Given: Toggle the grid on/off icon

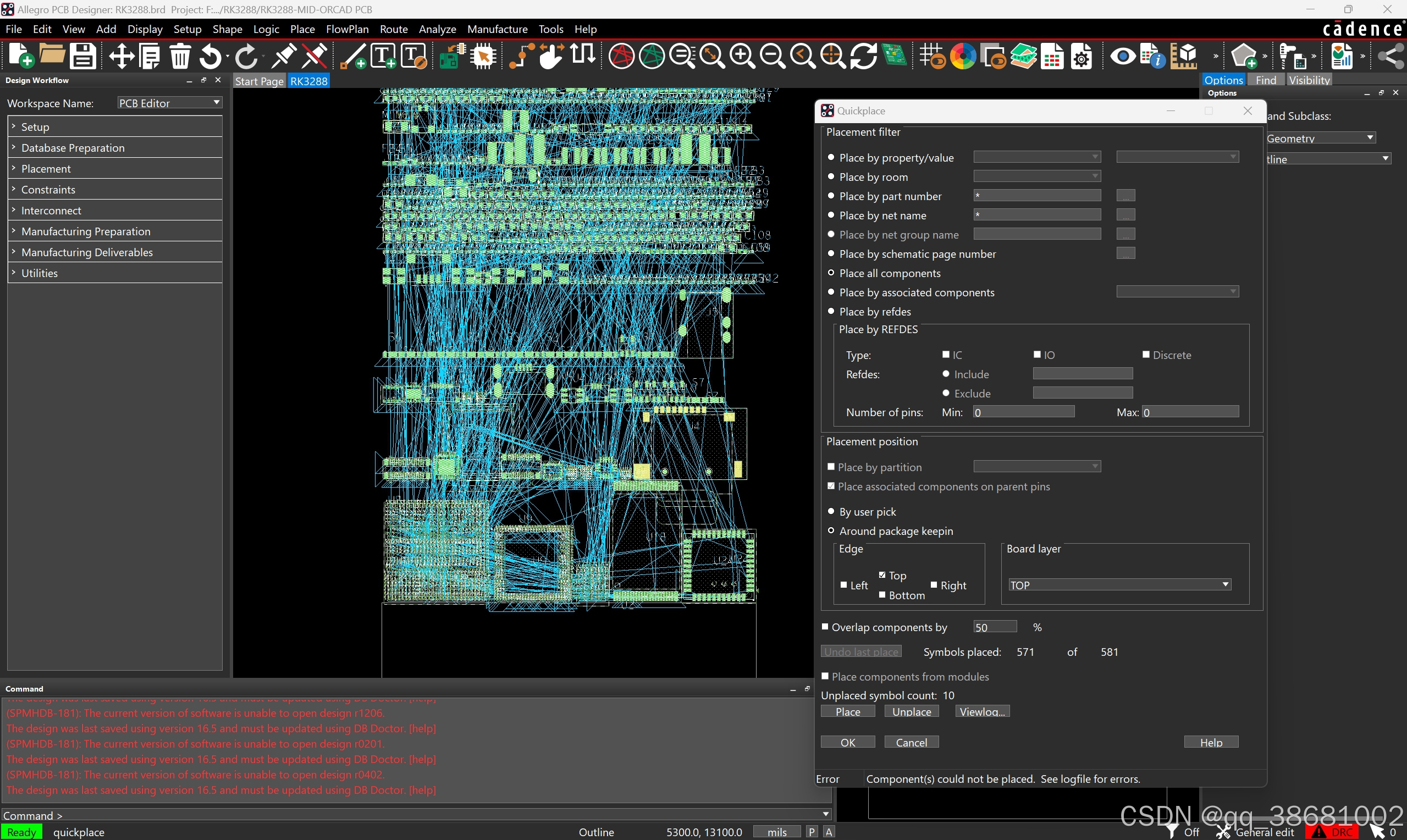Looking at the screenshot, I should [x=931, y=57].
